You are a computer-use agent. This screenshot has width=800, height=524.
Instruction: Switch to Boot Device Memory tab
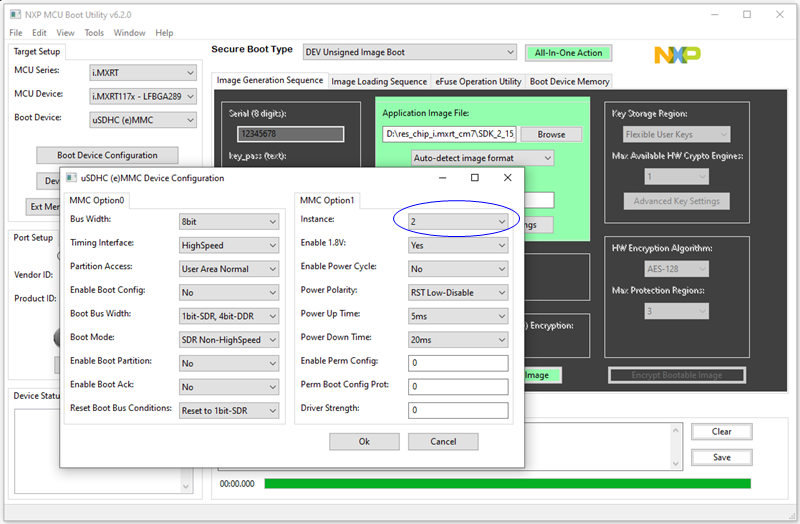tap(569, 82)
